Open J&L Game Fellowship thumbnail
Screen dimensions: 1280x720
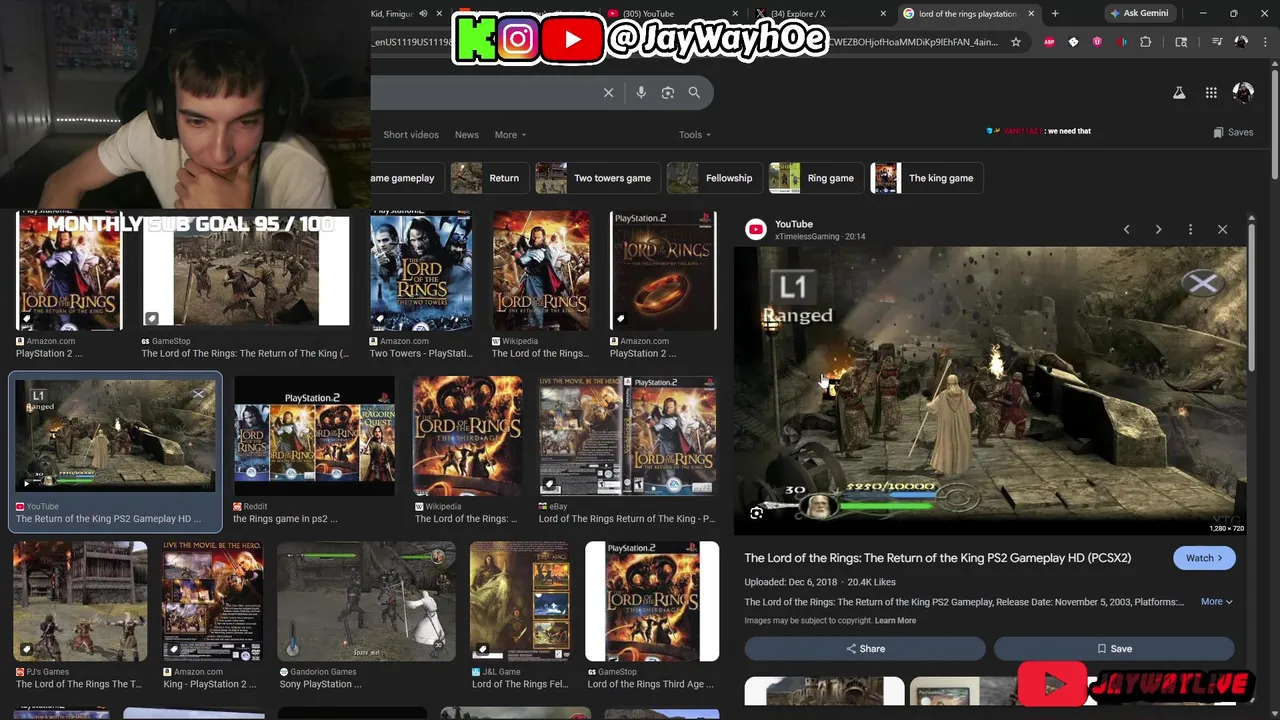point(520,602)
